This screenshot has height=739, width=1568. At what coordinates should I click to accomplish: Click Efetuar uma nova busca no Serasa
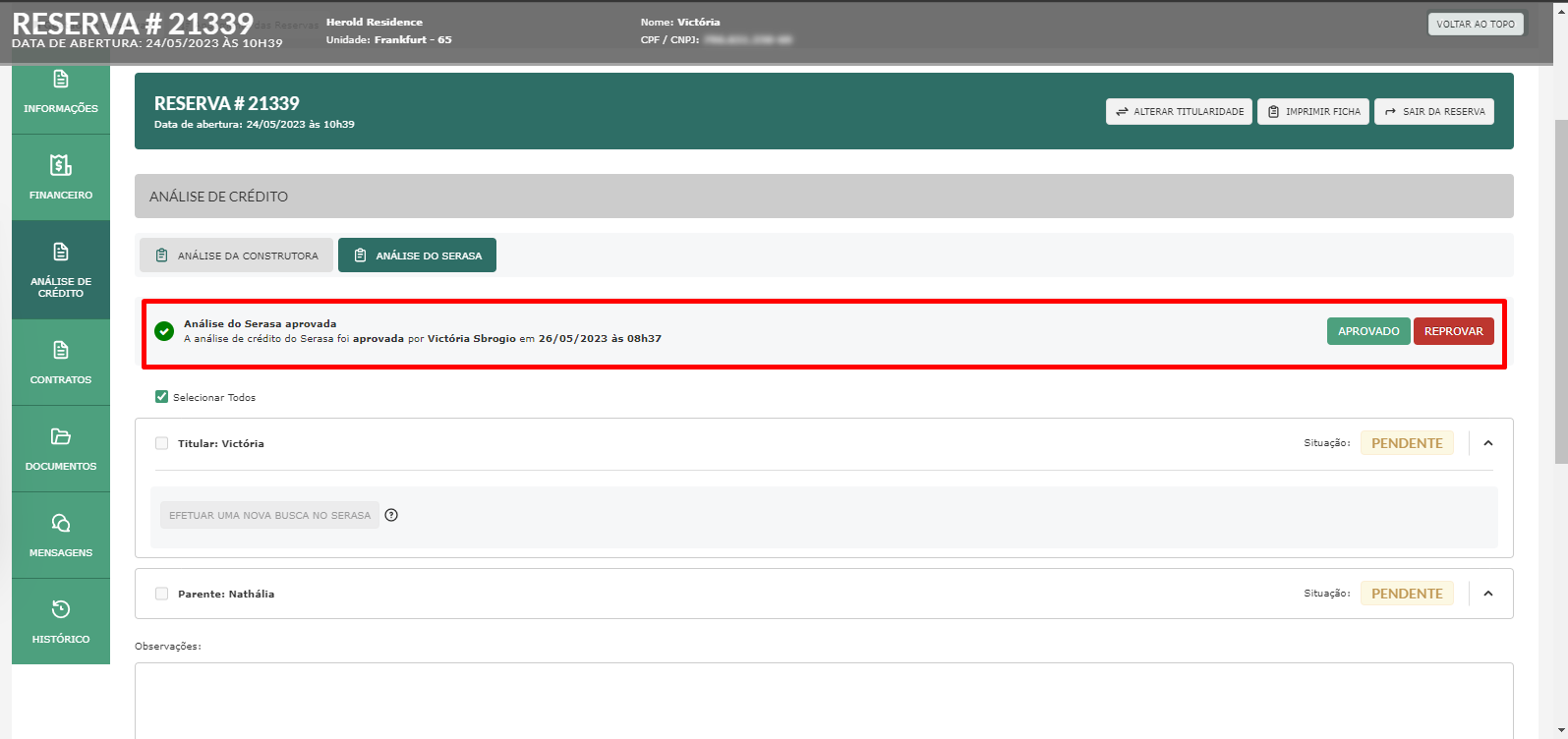point(269,515)
